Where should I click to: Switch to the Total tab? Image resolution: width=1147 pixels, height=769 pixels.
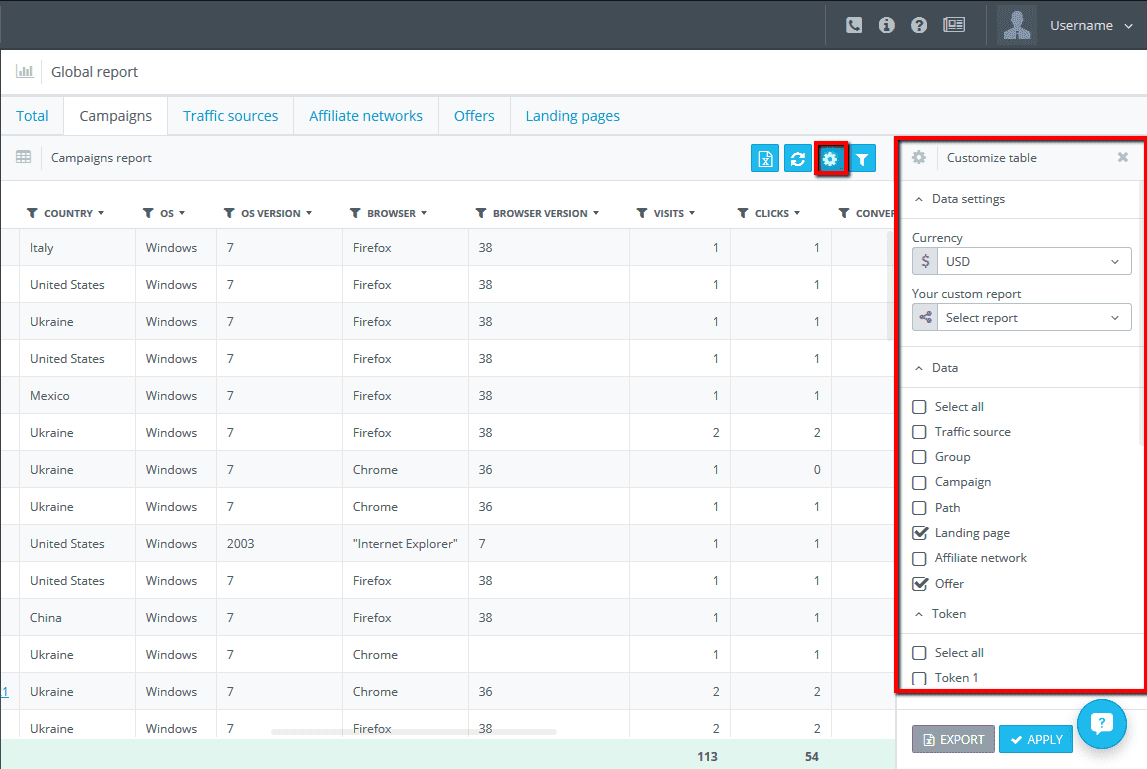(x=32, y=116)
